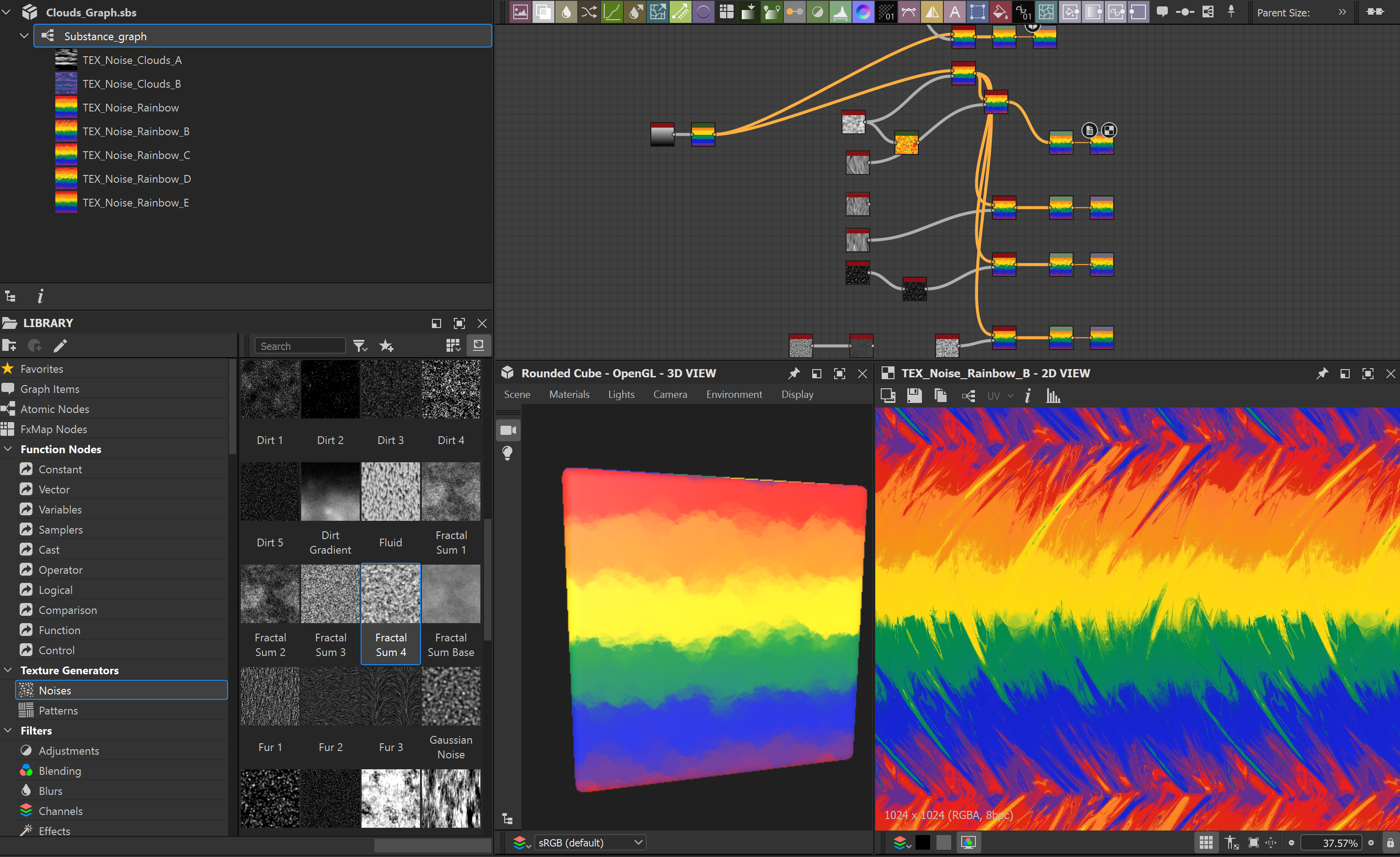The width and height of the screenshot is (1400, 857).
Task: Show info in the 2D view toolbar
Action: (x=1027, y=396)
